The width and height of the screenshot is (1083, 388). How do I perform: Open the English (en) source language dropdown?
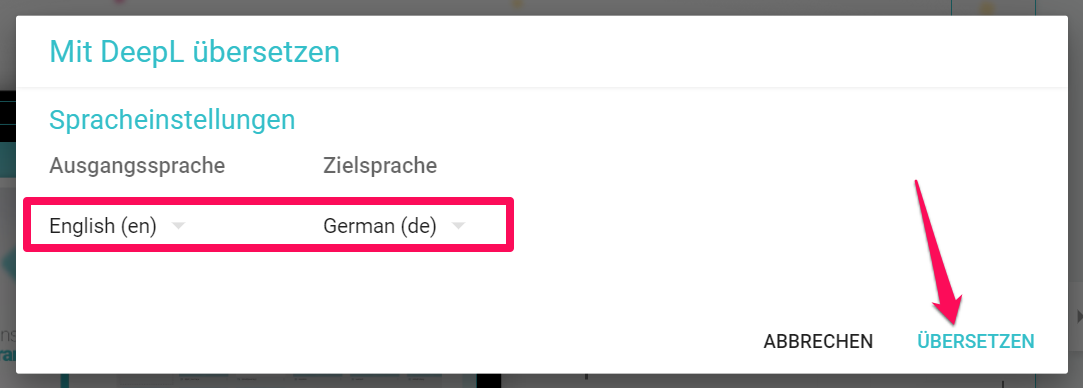[x=117, y=226]
